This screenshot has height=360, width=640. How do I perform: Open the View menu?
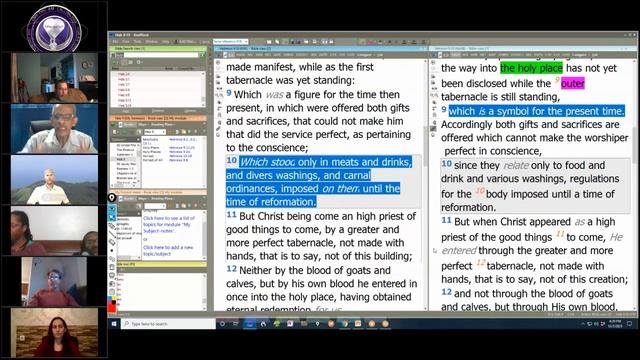pos(126,42)
